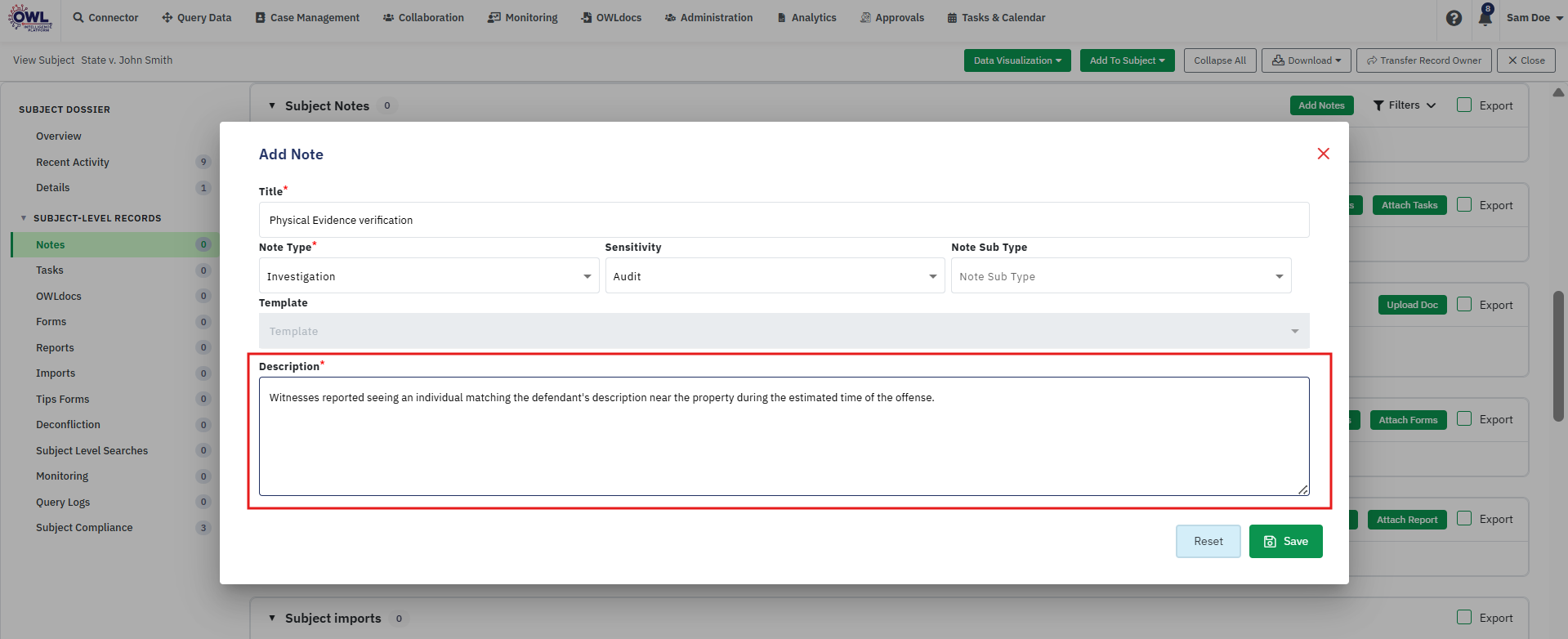The width and height of the screenshot is (1568, 639).
Task: Close the Add Note dialog with red X
Action: [x=1324, y=154]
